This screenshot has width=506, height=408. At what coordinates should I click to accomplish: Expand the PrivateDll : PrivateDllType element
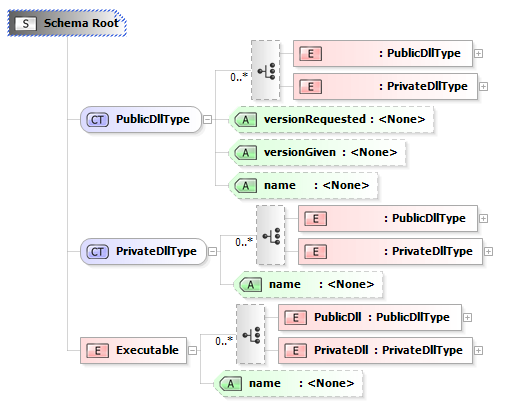click(478, 350)
